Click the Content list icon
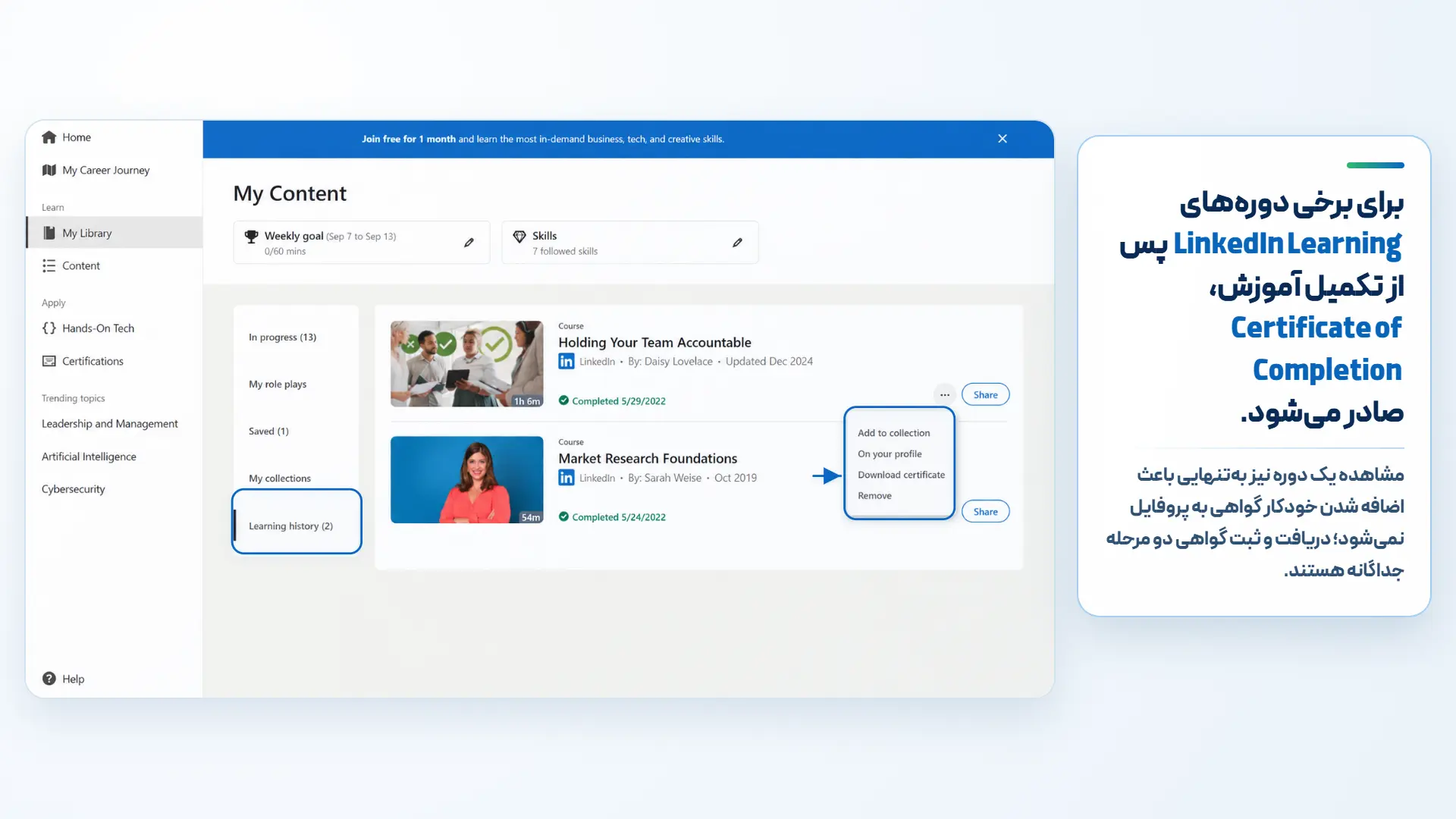The image size is (1456, 819). (49, 265)
